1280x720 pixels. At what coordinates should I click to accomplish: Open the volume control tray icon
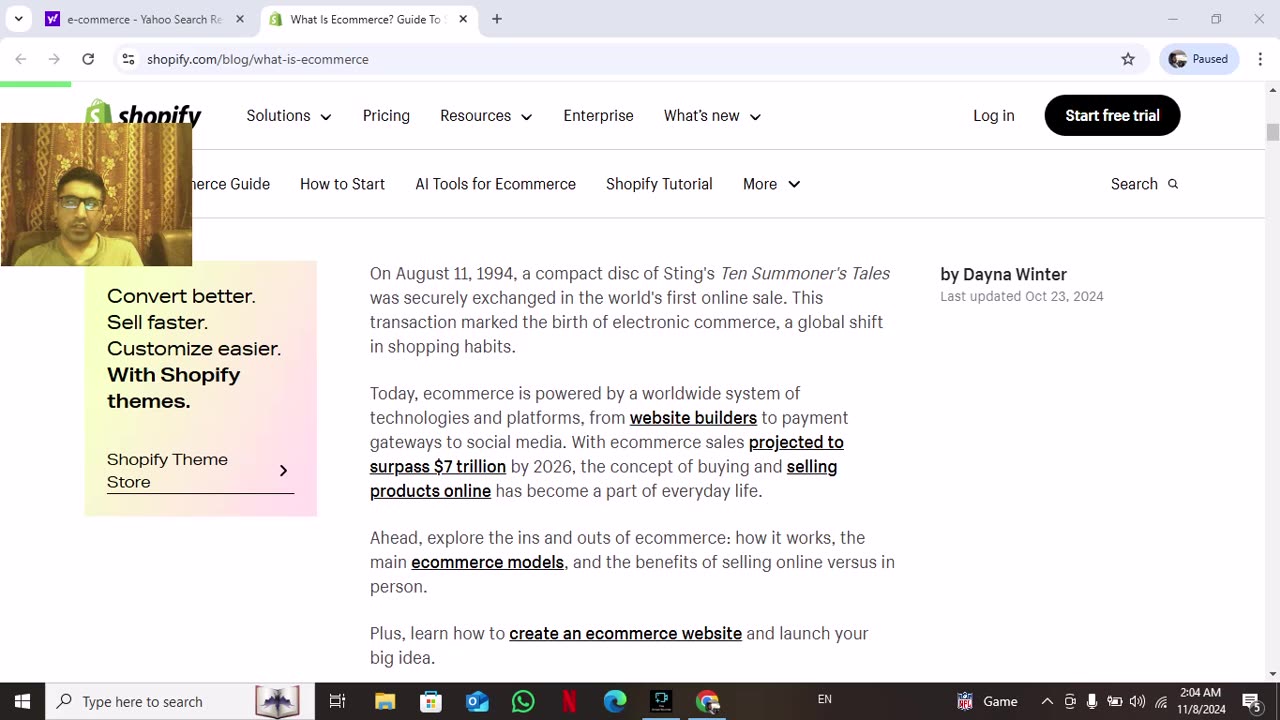tap(1137, 701)
